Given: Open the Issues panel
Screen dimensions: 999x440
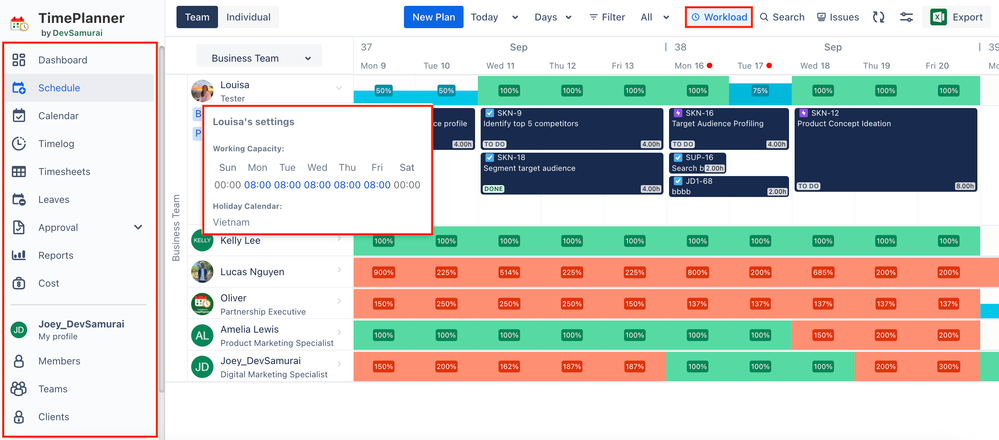Looking at the screenshot, I should coord(838,17).
